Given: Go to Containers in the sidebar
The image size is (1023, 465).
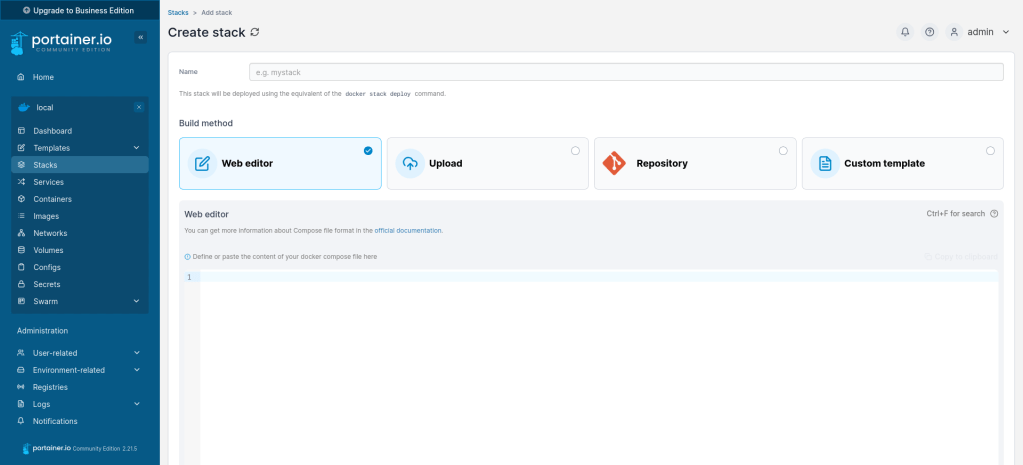Looking at the screenshot, I should click(x=52, y=199).
